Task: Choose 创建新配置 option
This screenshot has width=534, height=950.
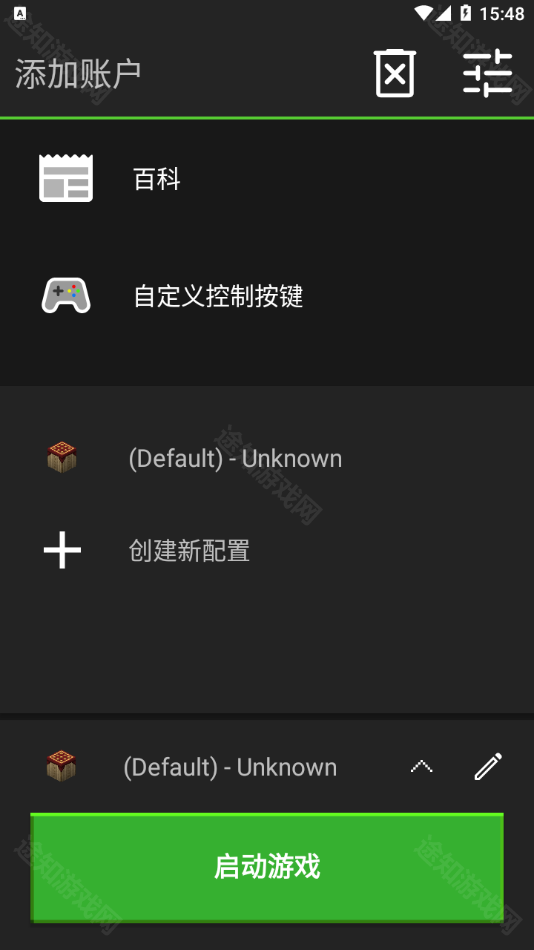Action: pyautogui.click(x=267, y=551)
